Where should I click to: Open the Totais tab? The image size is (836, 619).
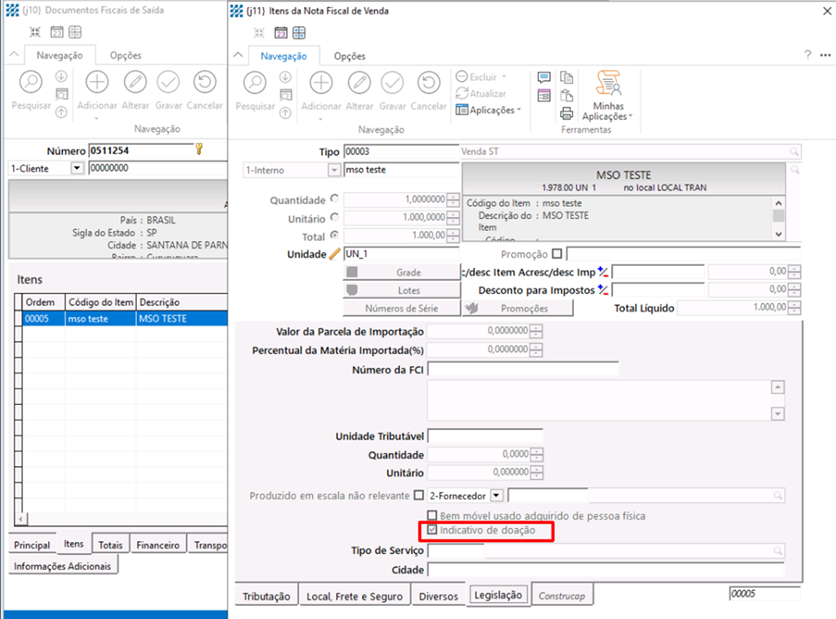pyautogui.click(x=110, y=545)
